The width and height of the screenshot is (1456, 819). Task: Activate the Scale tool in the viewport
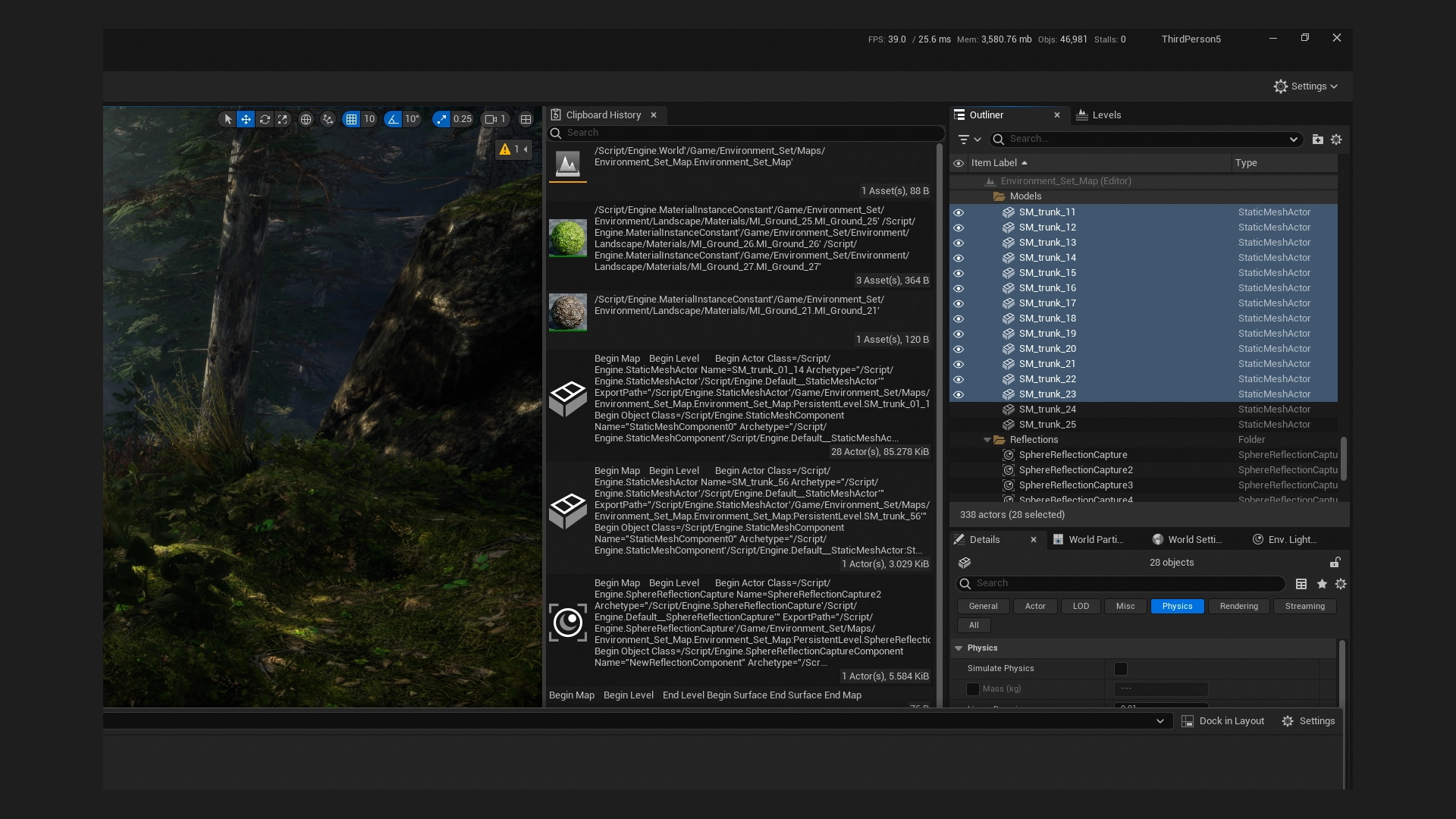tap(283, 119)
